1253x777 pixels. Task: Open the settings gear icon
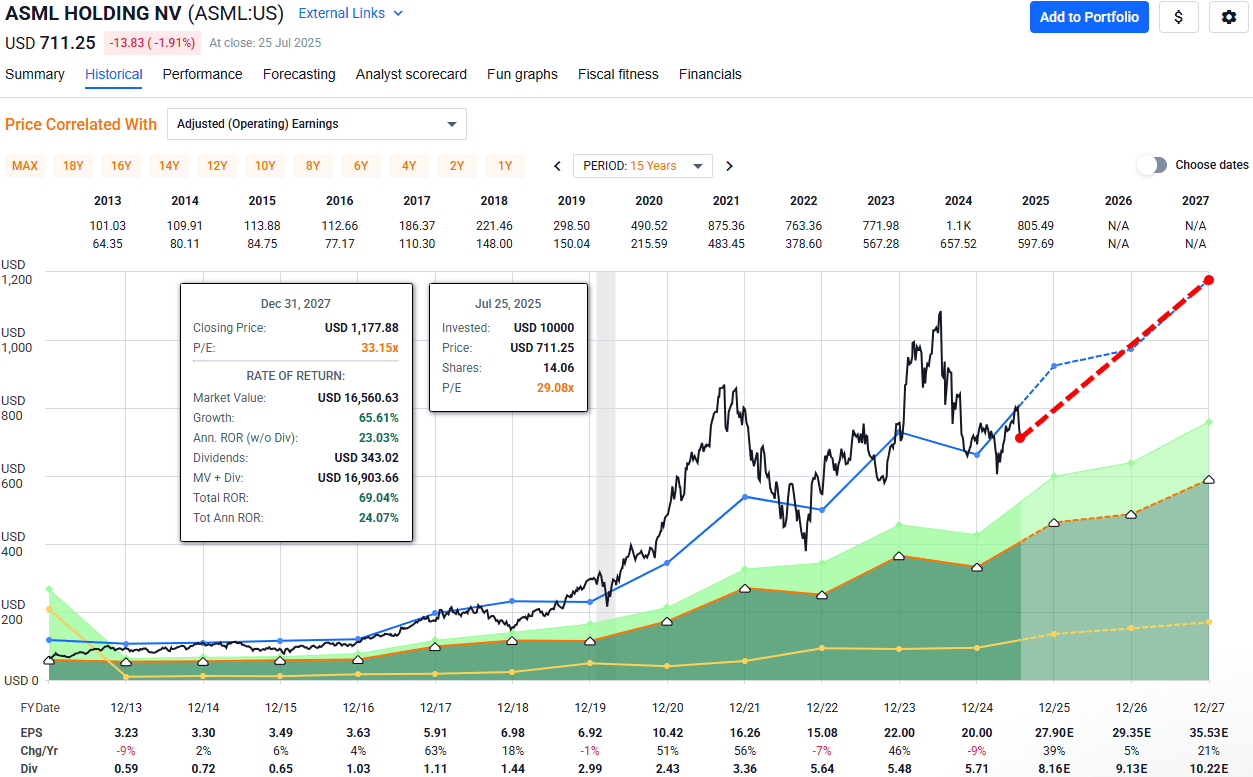pos(1228,17)
